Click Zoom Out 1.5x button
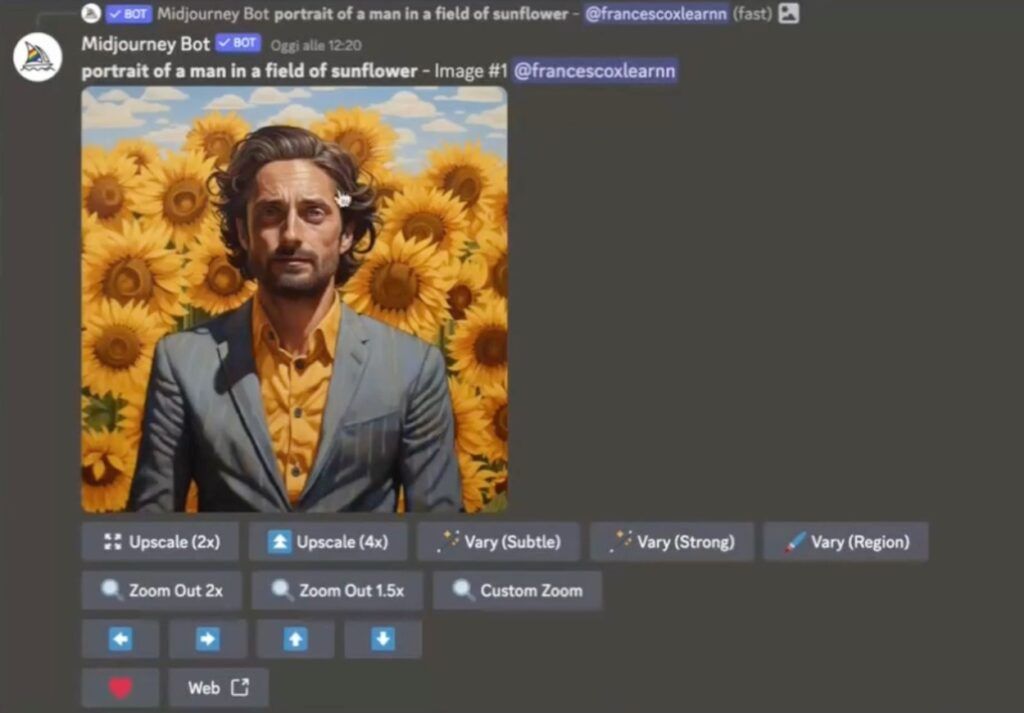 tap(337, 590)
